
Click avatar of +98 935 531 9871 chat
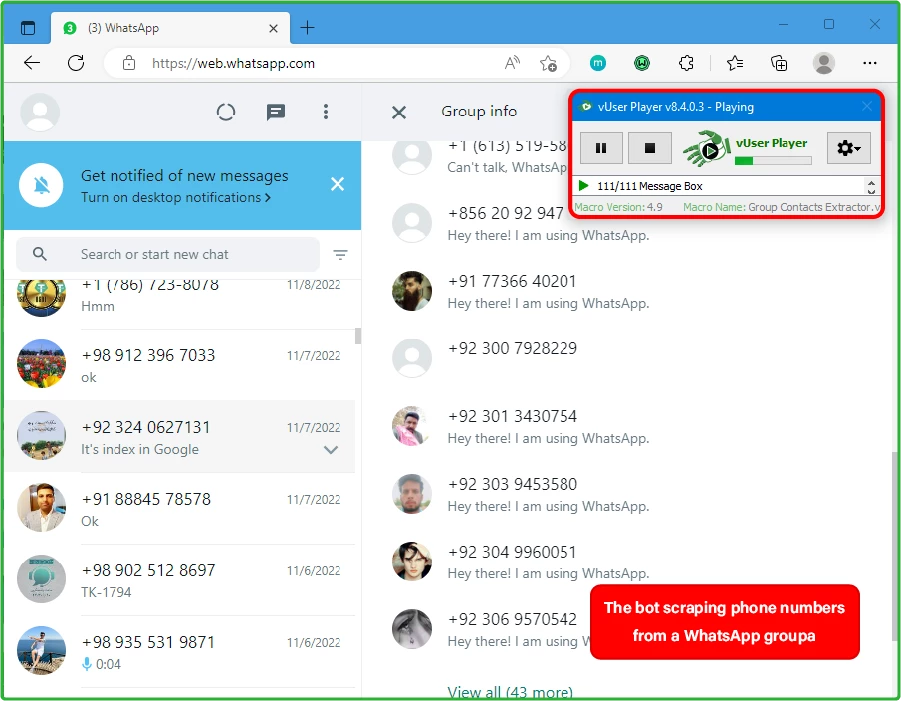pos(41,650)
